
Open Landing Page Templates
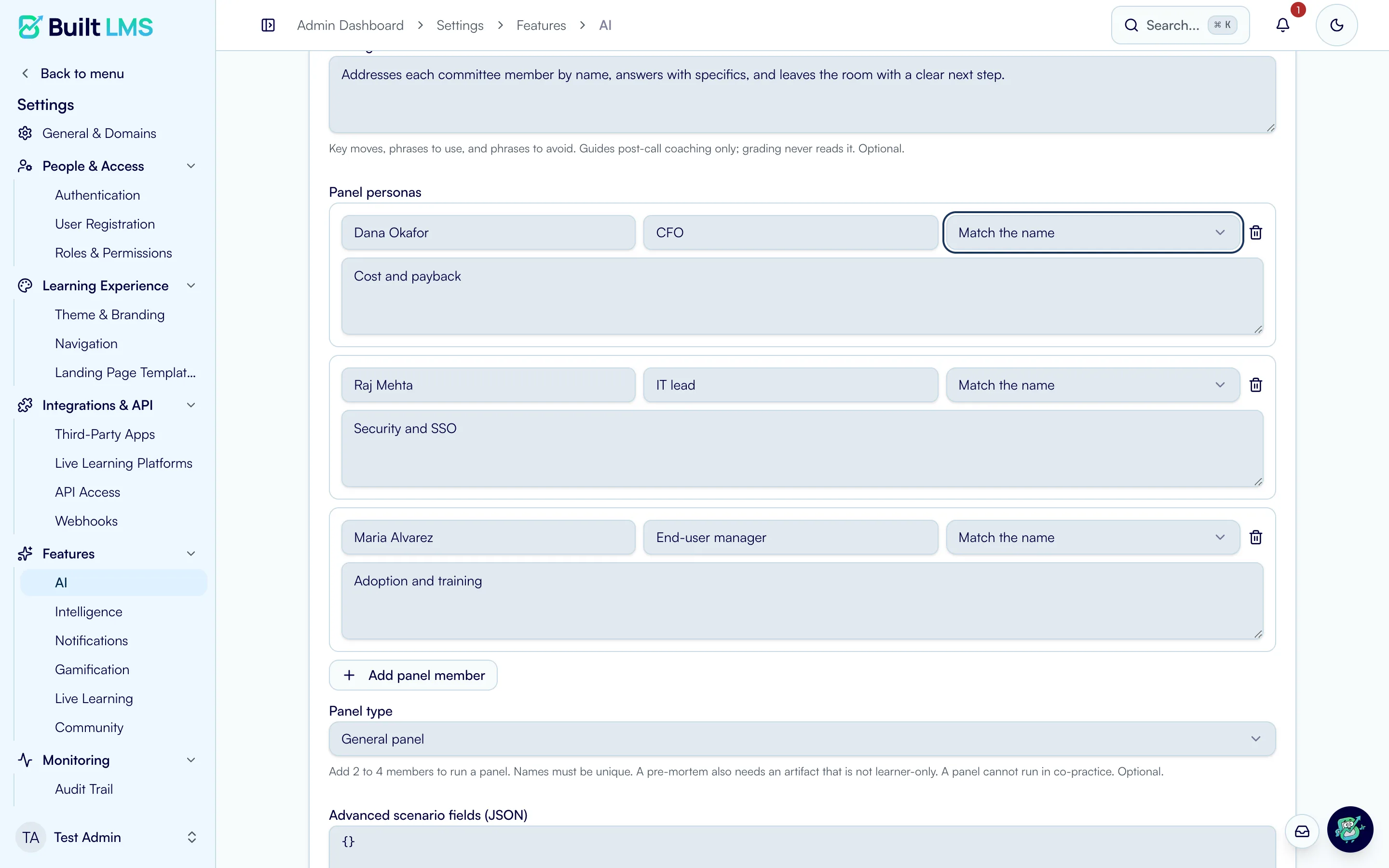pos(125,373)
